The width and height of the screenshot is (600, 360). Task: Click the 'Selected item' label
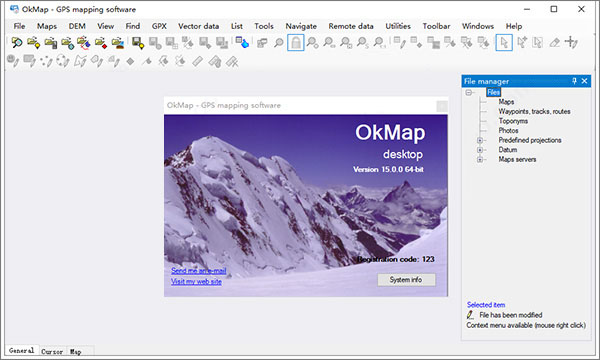click(x=486, y=305)
